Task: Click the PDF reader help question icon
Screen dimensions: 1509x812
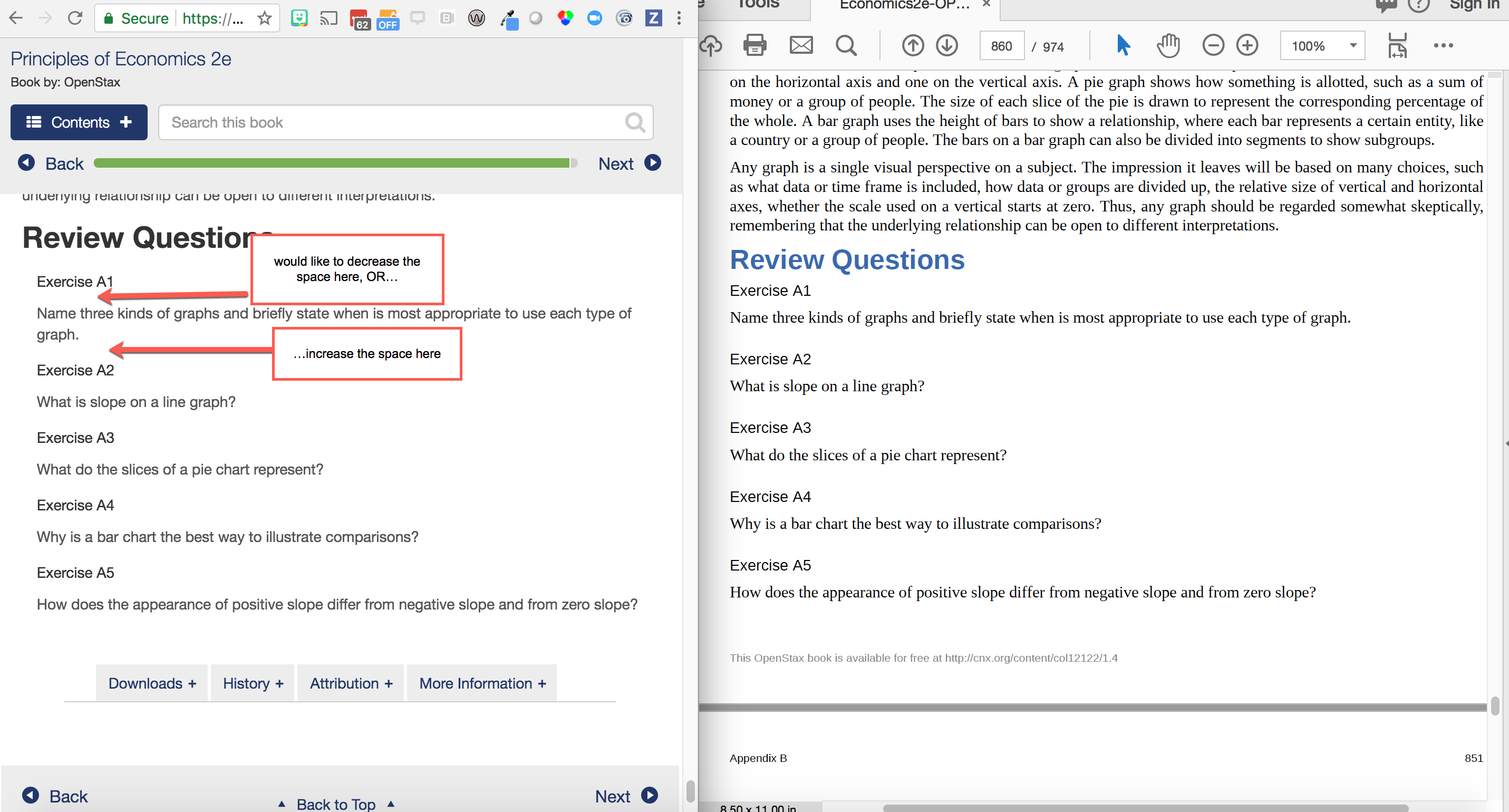Action: point(1419,5)
